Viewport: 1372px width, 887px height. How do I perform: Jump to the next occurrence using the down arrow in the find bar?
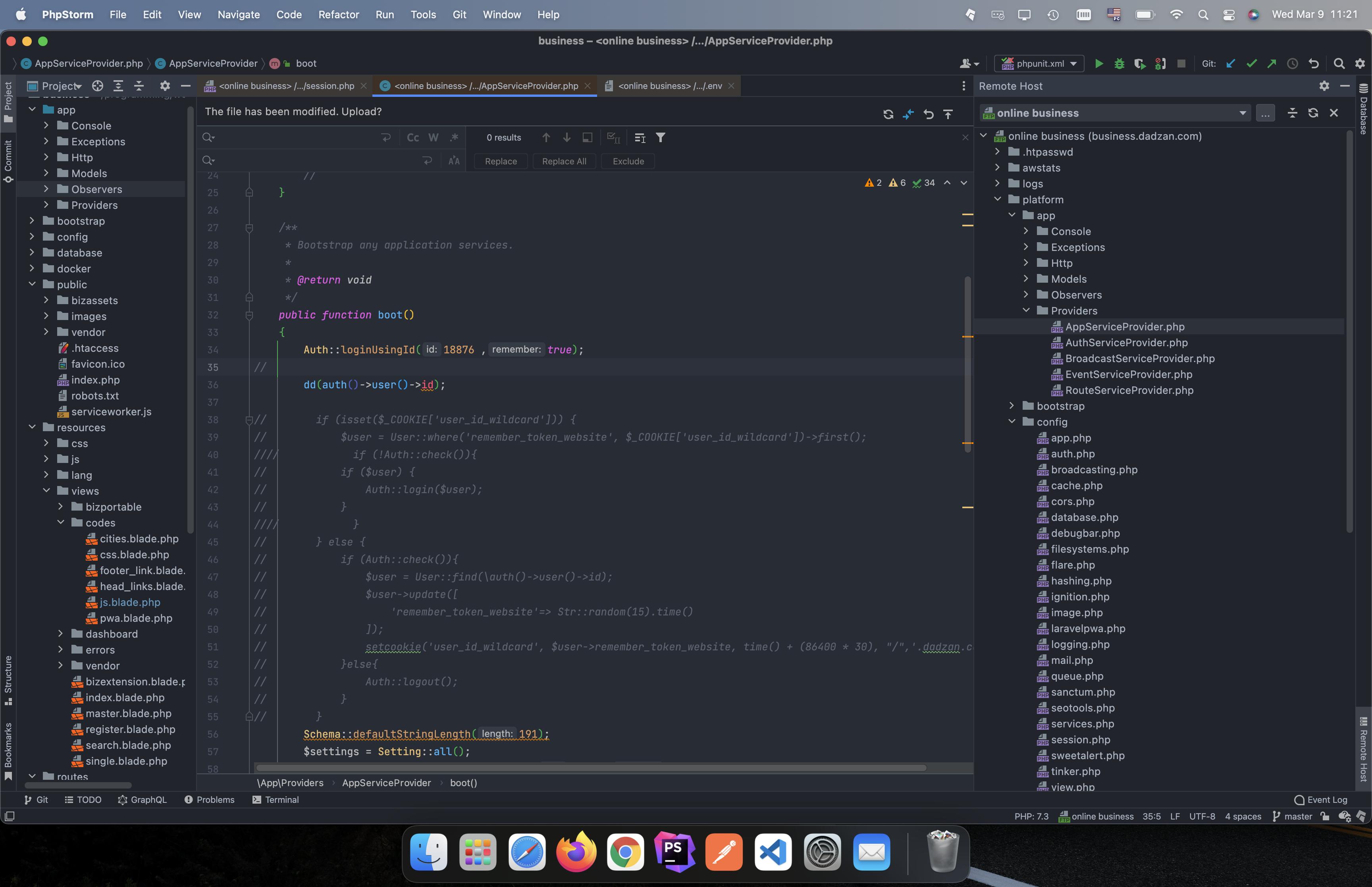pyautogui.click(x=567, y=138)
